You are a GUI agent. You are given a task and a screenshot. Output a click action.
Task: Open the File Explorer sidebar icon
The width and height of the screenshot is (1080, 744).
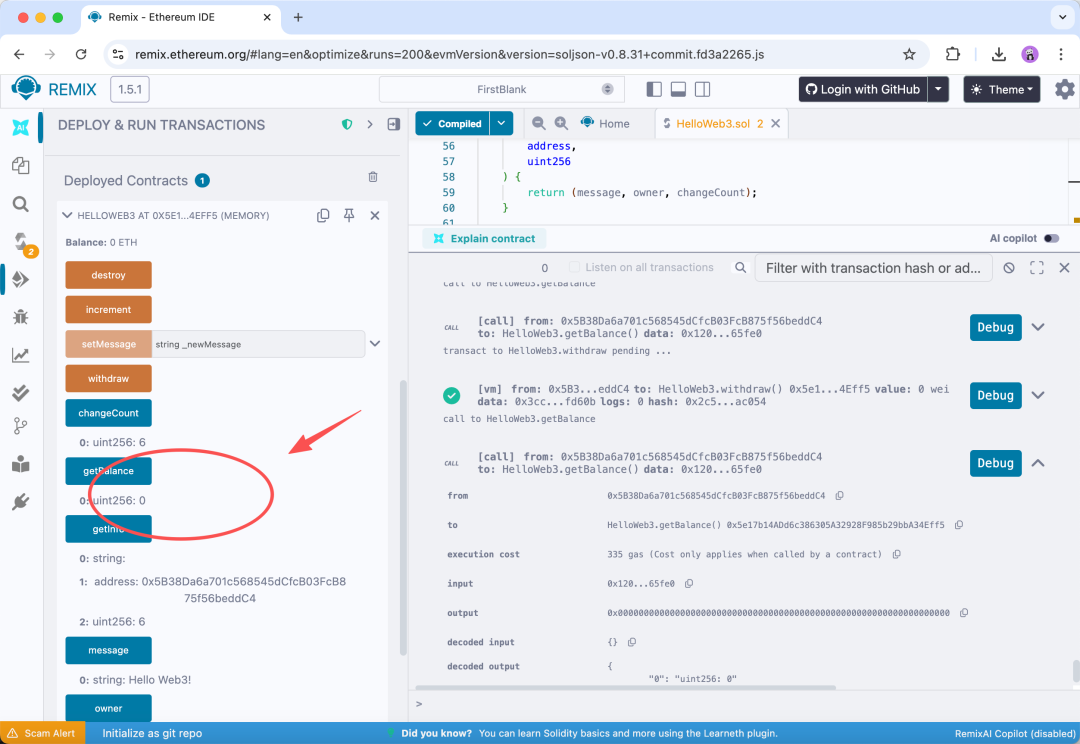[x=21, y=165]
